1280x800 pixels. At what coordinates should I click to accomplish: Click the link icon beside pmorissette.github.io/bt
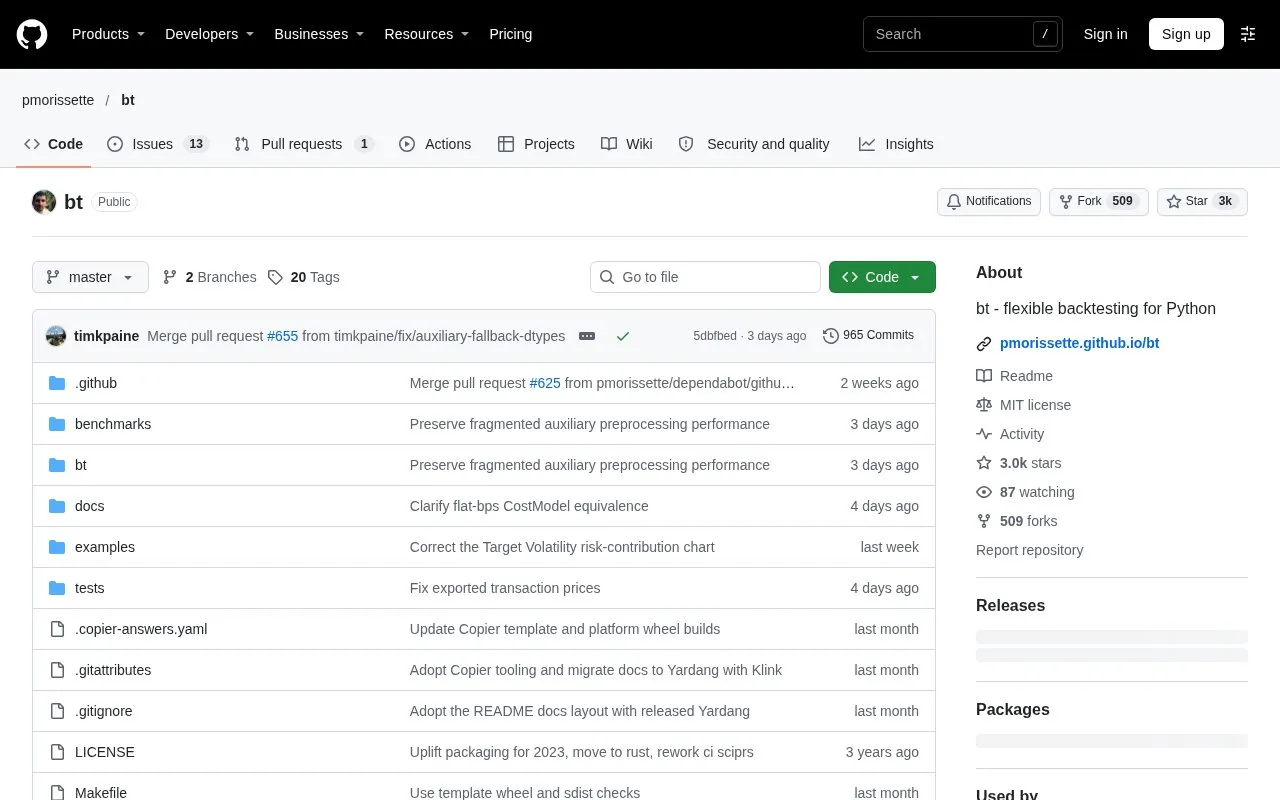coord(984,343)
